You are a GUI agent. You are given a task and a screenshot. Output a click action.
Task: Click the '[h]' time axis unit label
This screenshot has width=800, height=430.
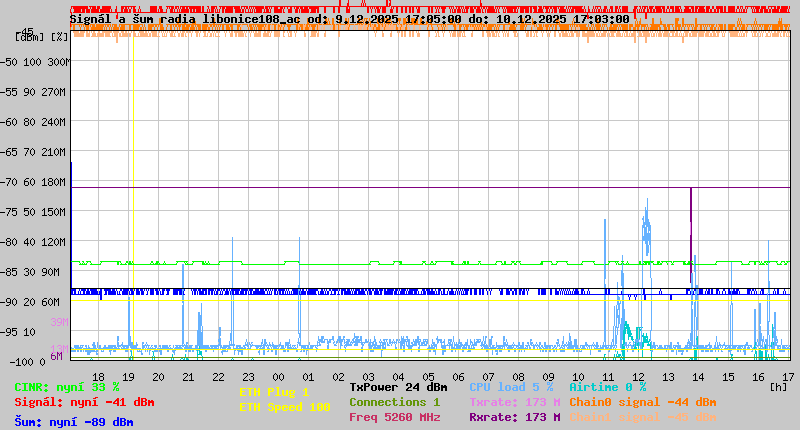point(779,387)
